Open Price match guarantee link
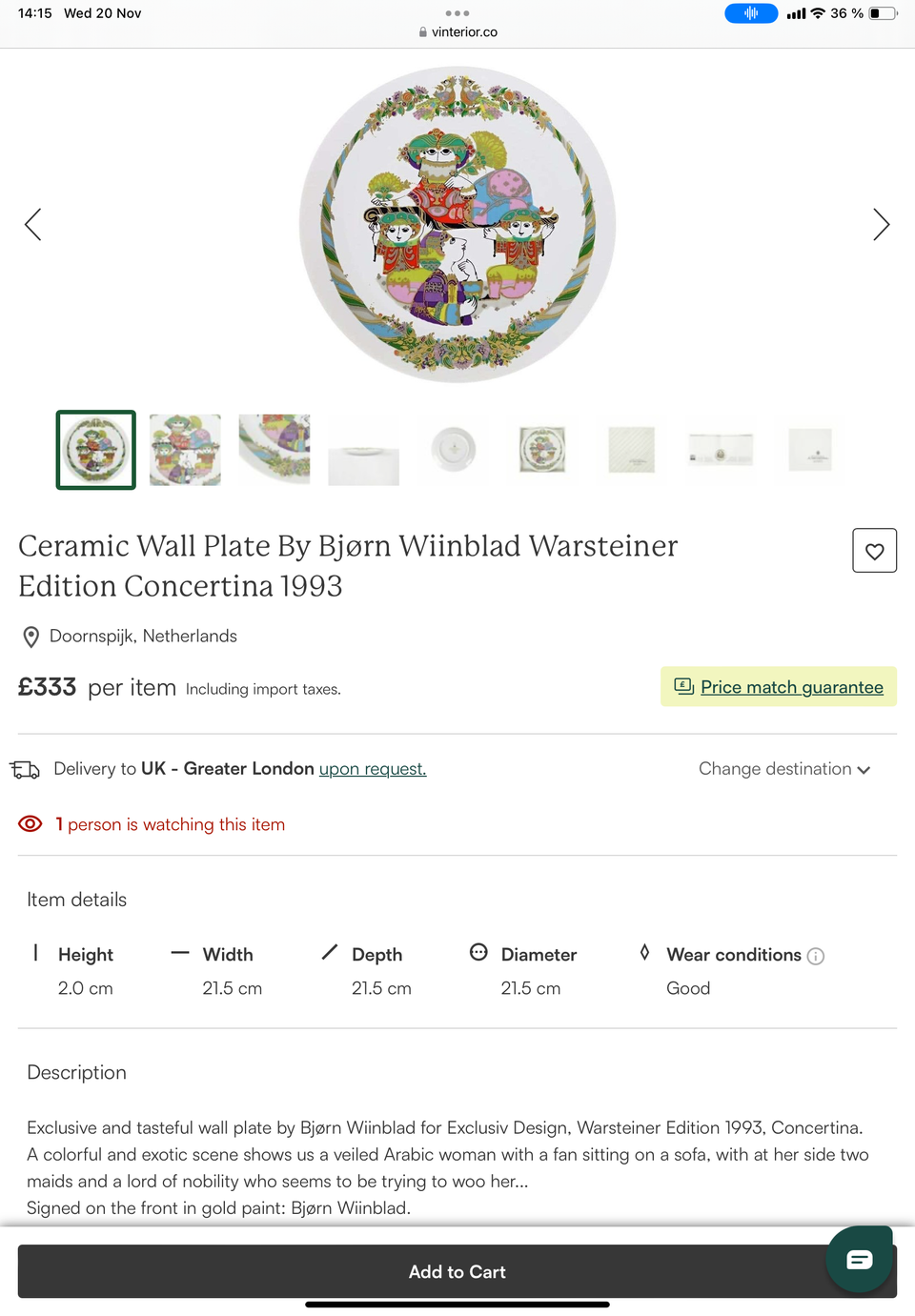 791,687
